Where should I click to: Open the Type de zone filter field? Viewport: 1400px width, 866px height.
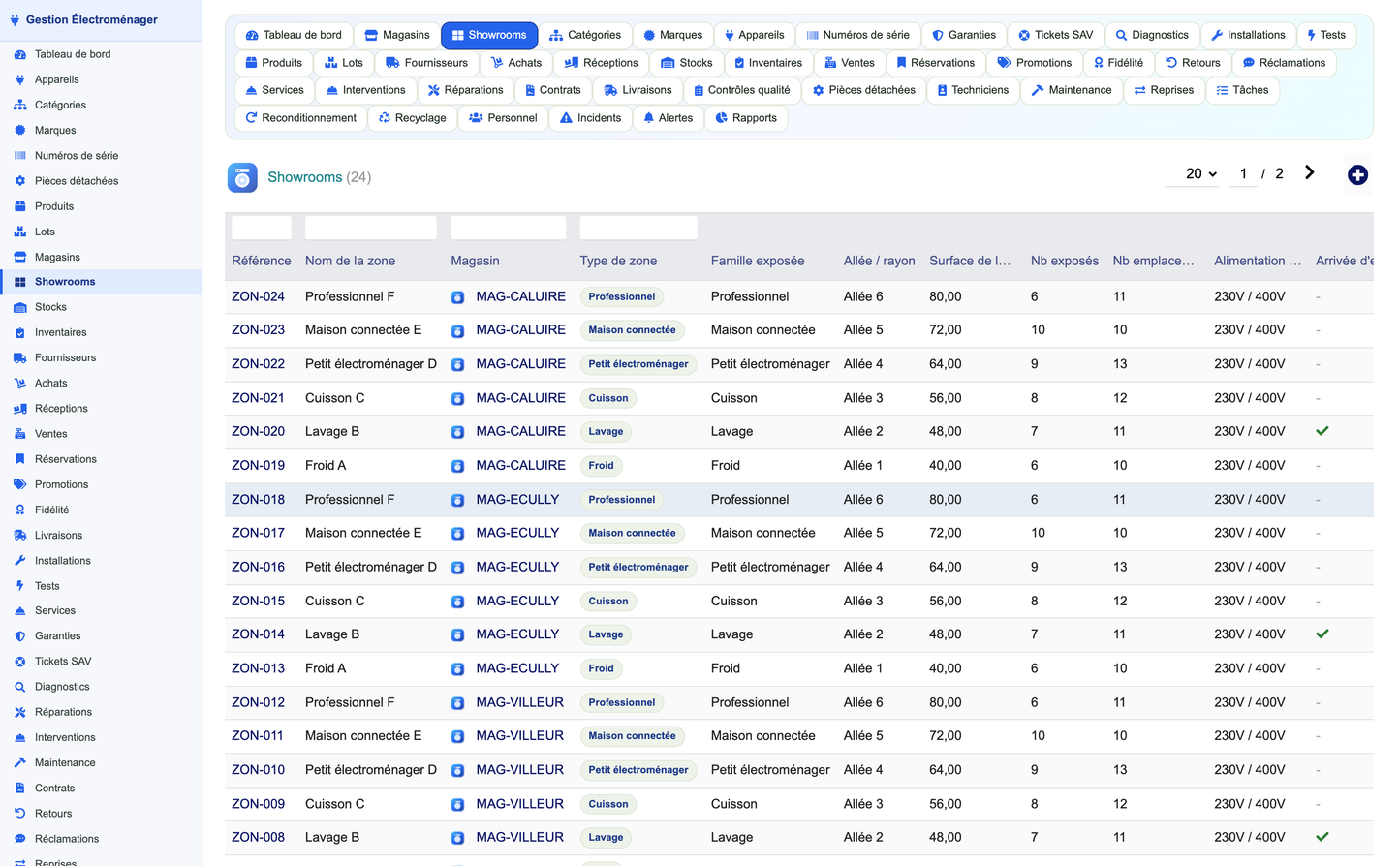coord(638,228)
